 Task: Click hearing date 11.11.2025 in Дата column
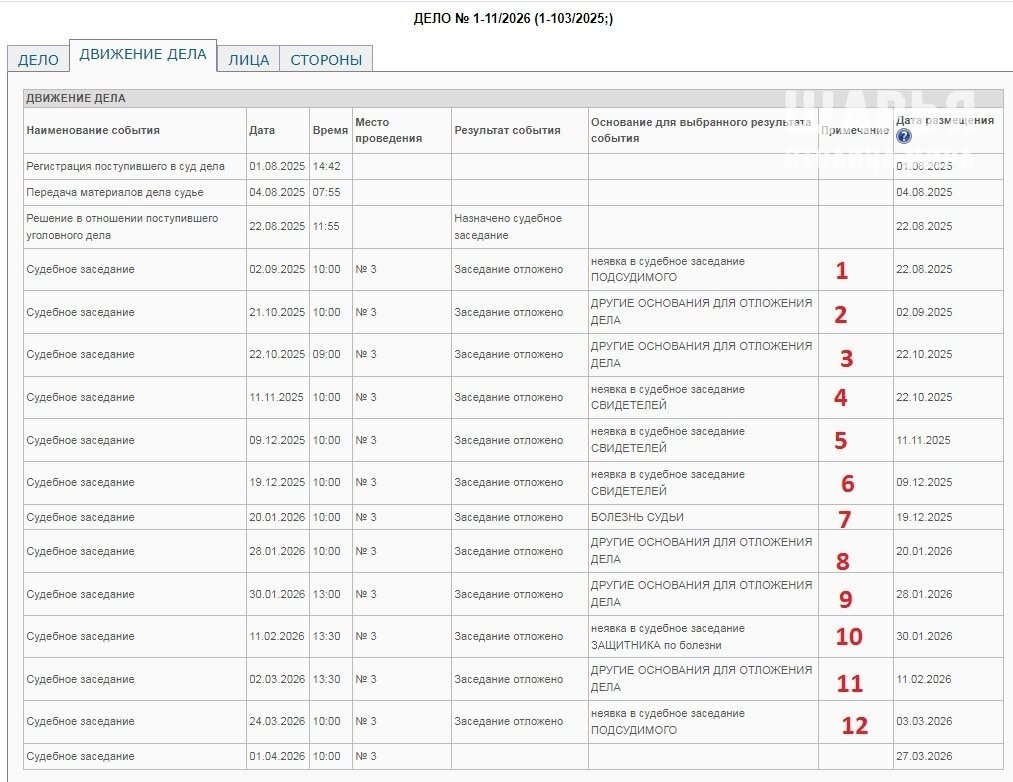tap(276, 397)
